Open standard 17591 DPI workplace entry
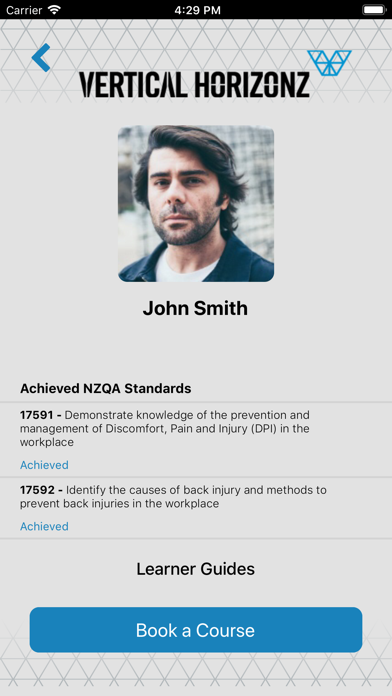The width and height of the screenshot is (392, 696). [x=196, y=440]
